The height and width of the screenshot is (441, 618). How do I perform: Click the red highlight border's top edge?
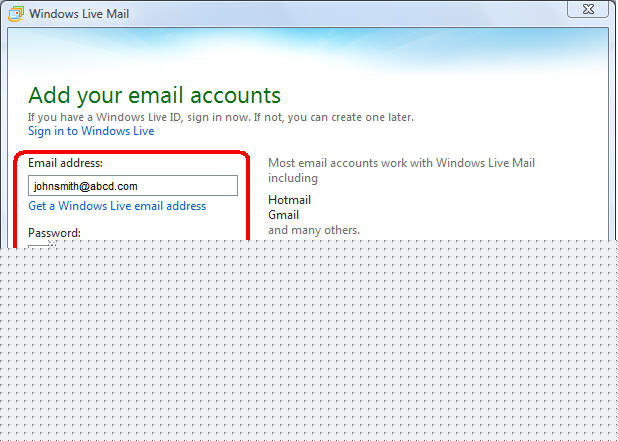(132, 150)
